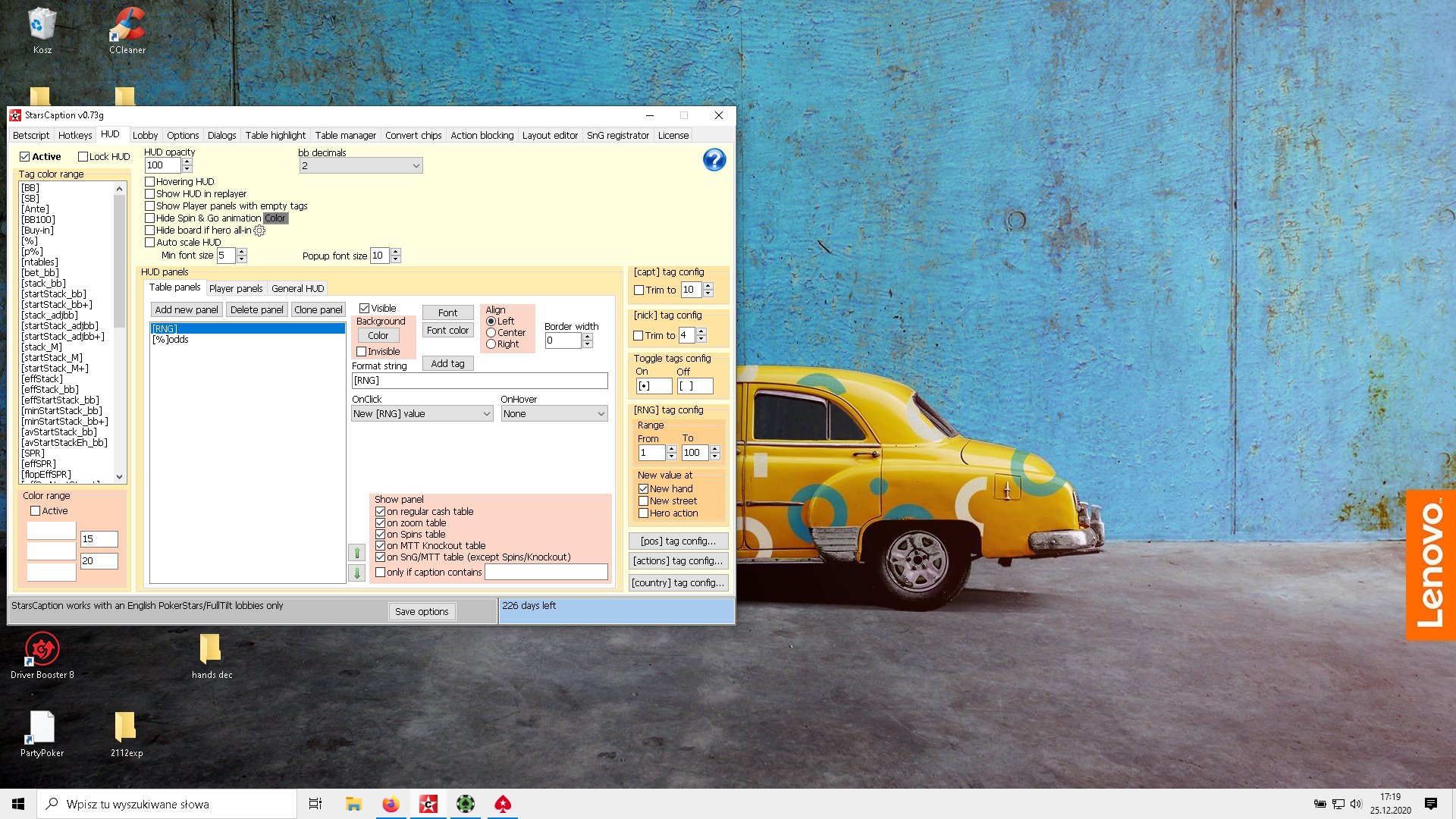Viewport: 1456px width, 819px height.
Task: Uncheck New hand under New value at
Action: pos(643,489)
